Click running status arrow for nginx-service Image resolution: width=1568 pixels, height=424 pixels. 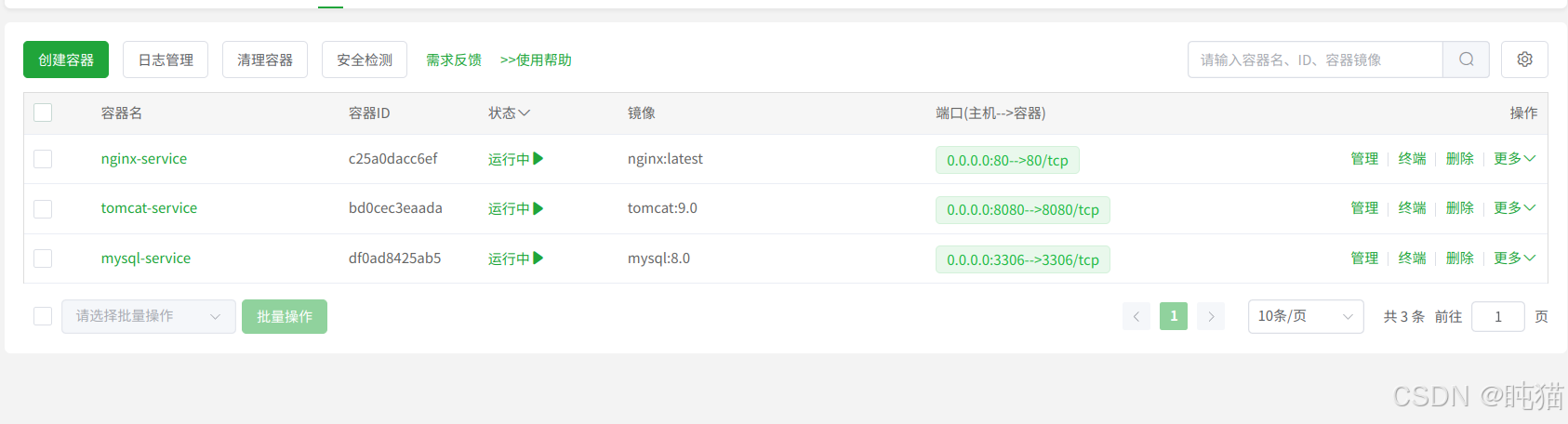pyautogui.click(x=538, y=159)
